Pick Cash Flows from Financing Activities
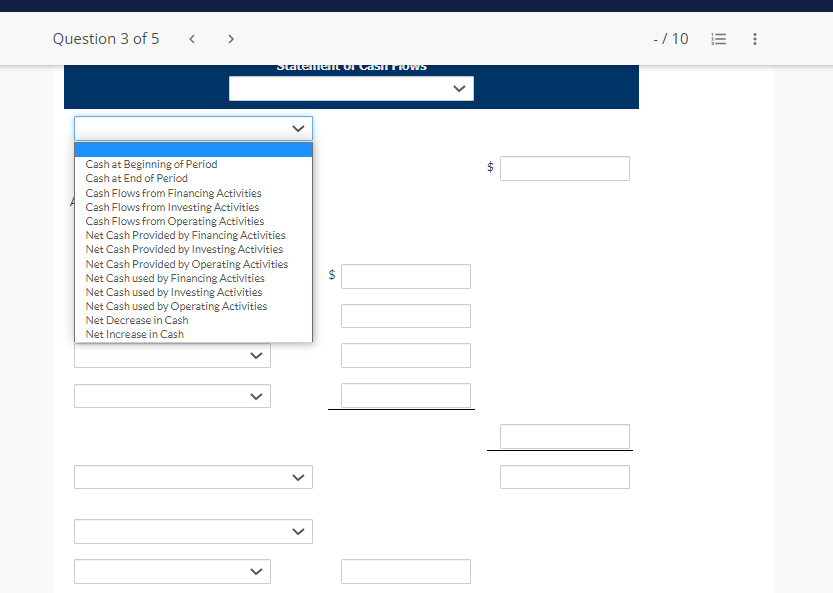Image resolution: width=833 pixels, height=593 pixels. (174, 193)
